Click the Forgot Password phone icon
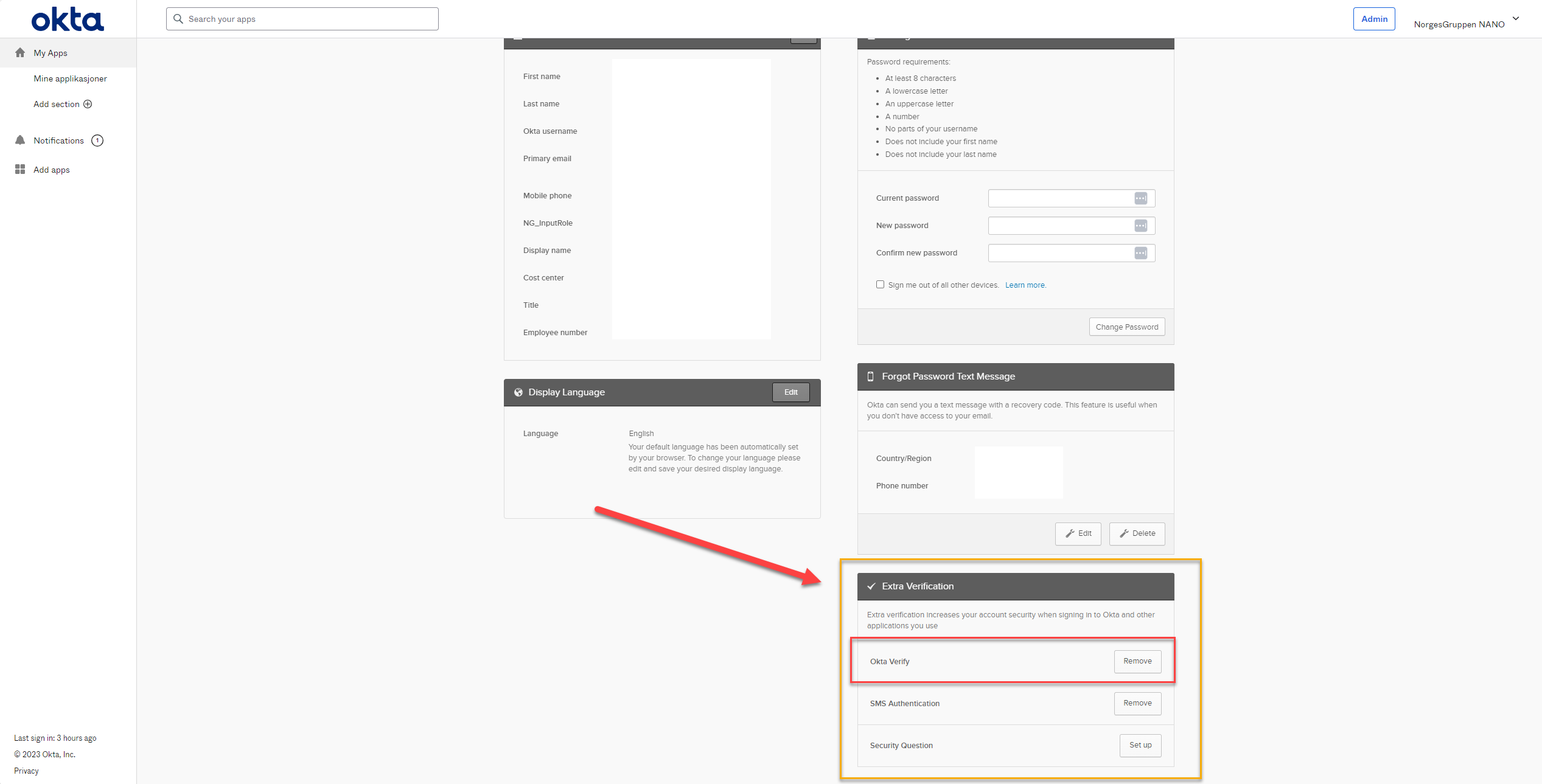This screenshot has width=1542, height=784. point(871,376)
